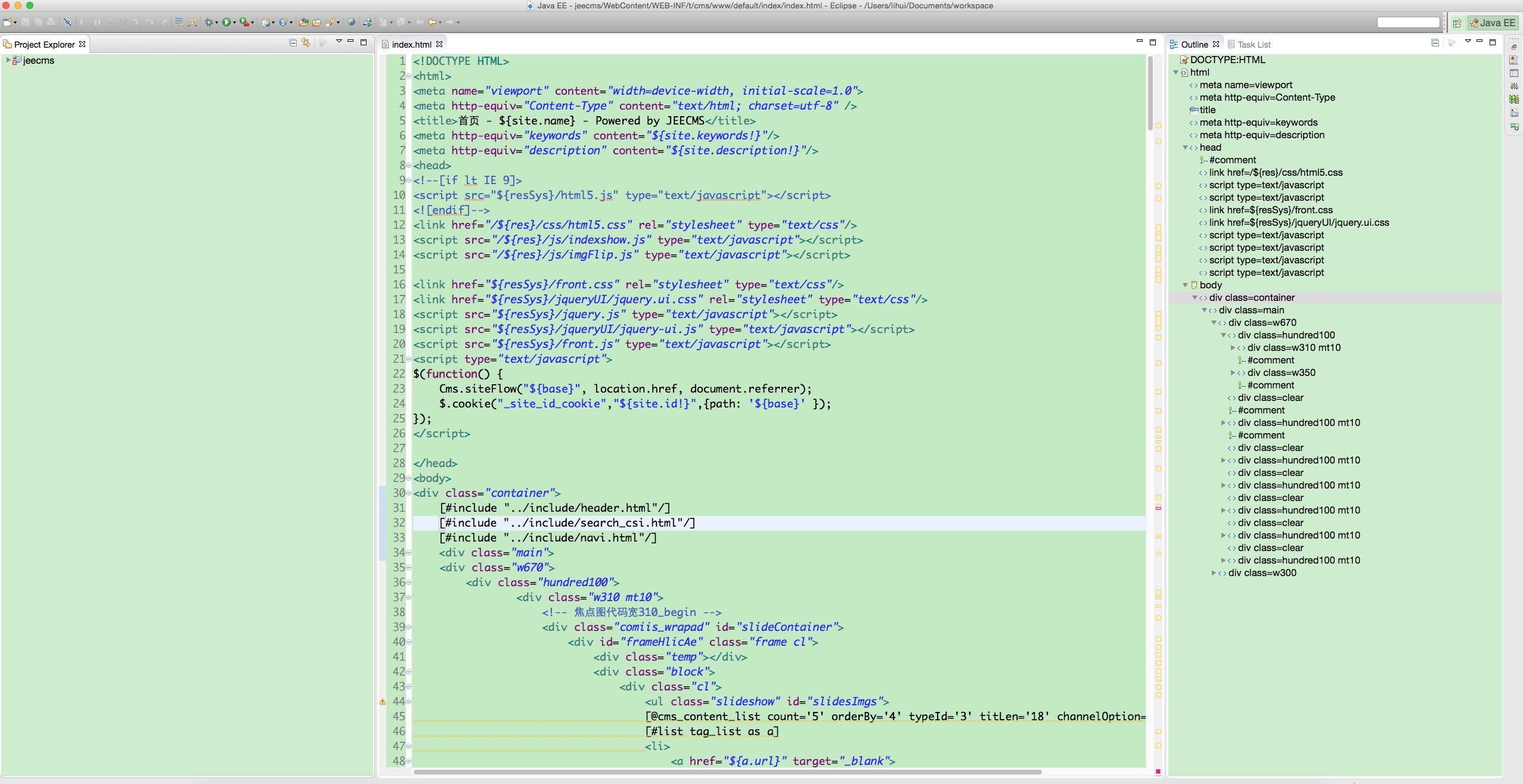This screenshot has height=784, width=1523.
Task: Open the Servers view icon in right trim
Action: (x=1514, y=86)
